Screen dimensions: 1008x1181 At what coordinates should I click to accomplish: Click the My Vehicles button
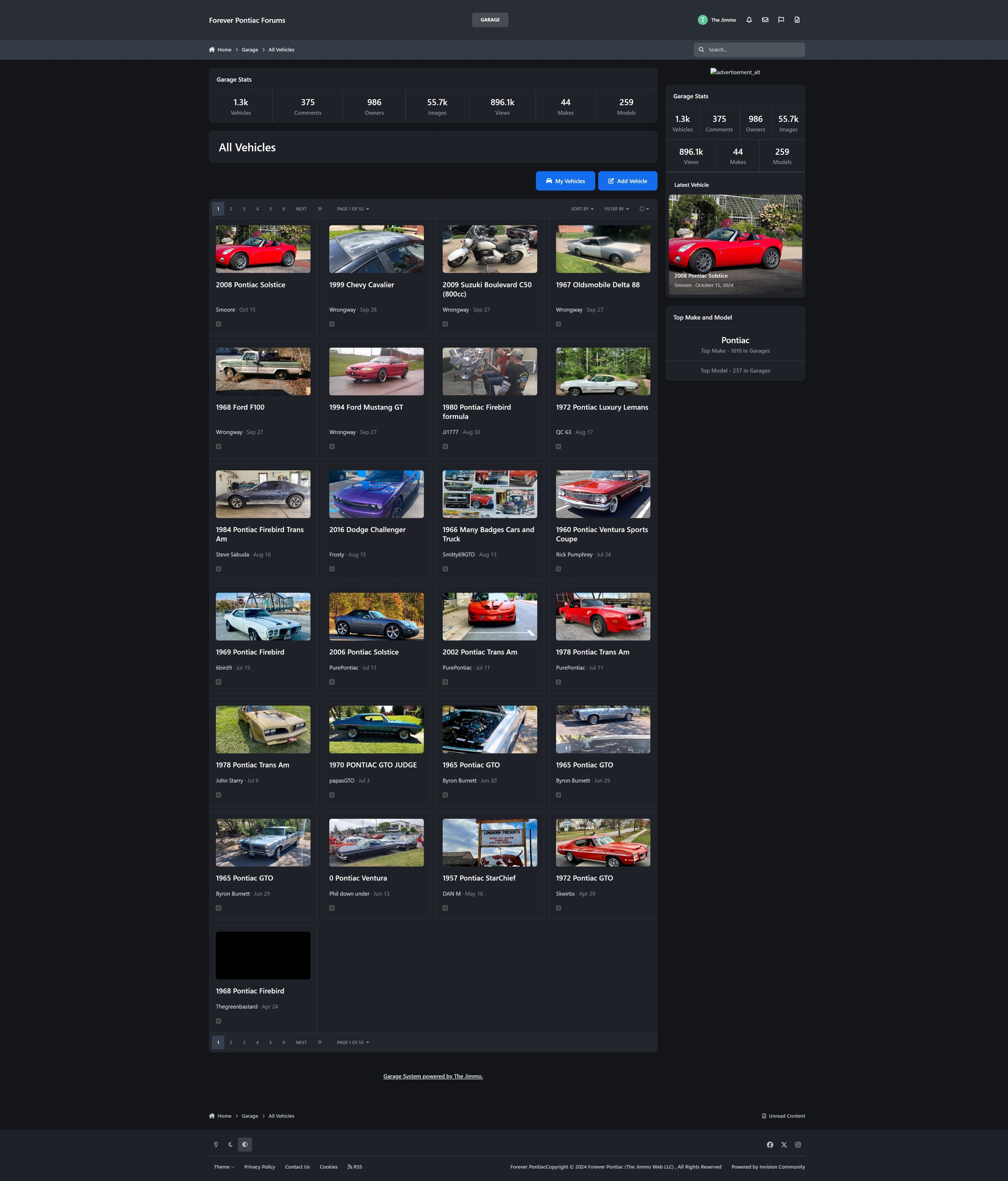(565, 181)
